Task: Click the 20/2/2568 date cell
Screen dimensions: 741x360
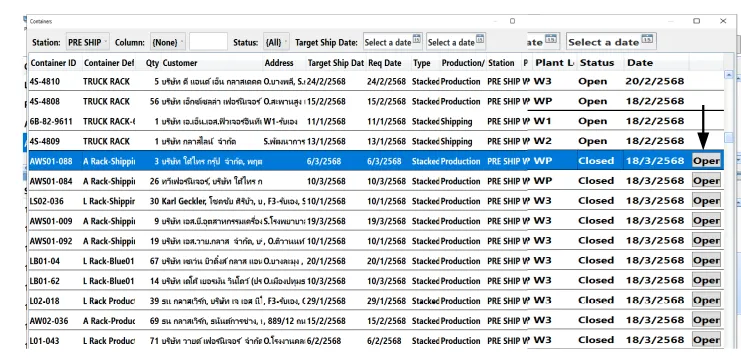Action: 655,81
